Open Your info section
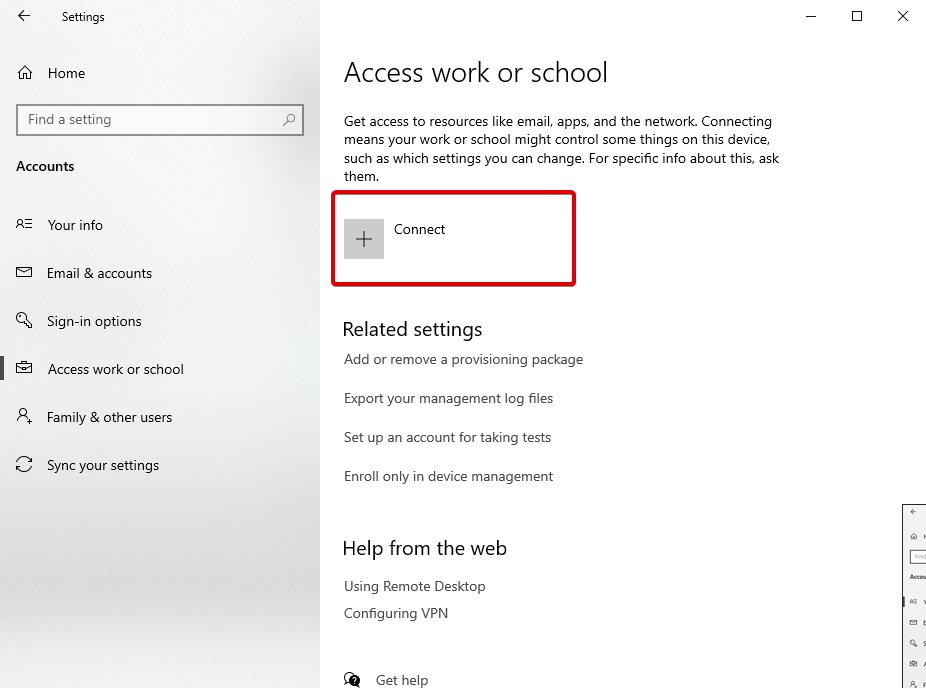The image size is (926, 688). (75, 225)
